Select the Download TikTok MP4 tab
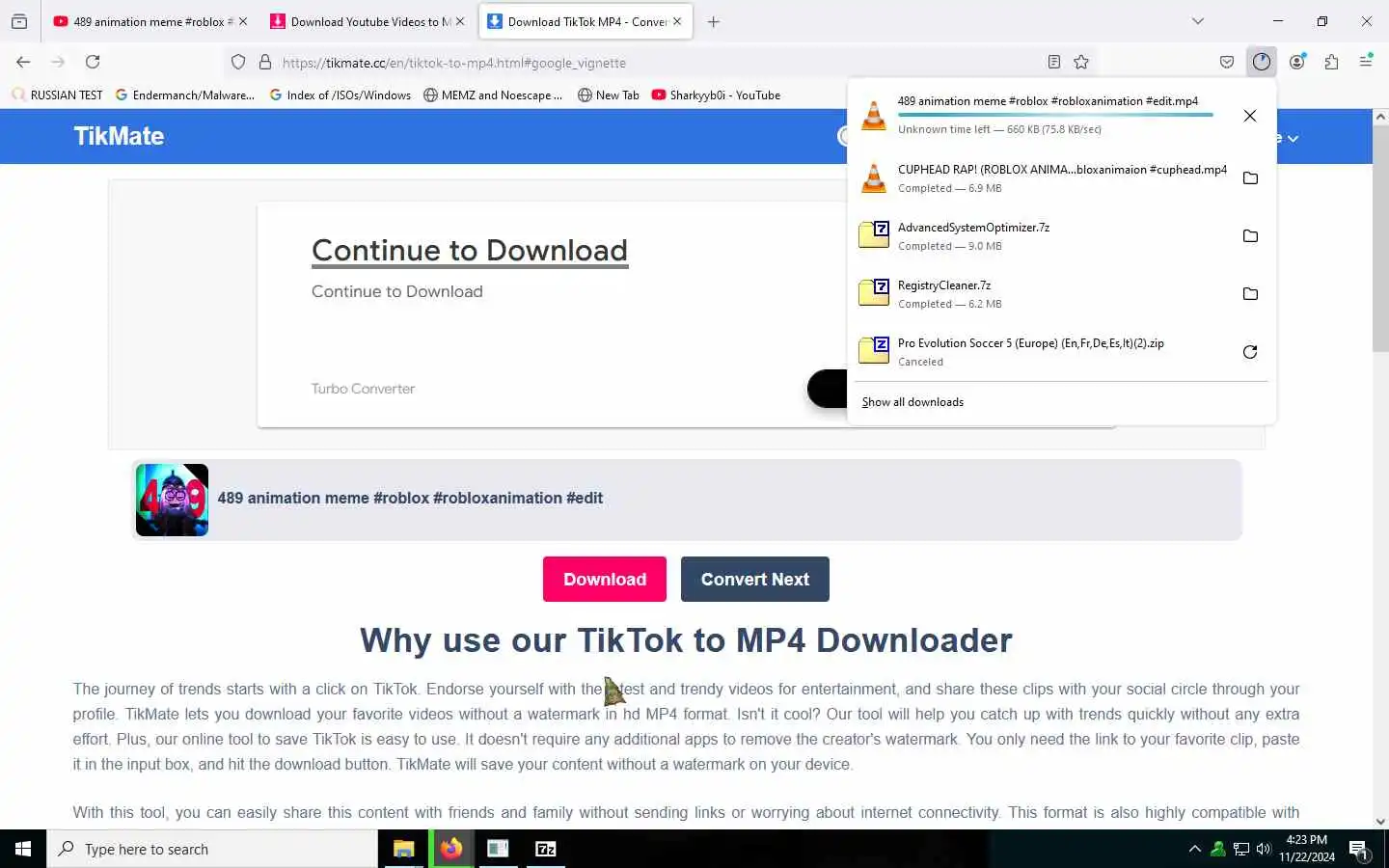Screen dimensions: 1389x868 (586, 21)
